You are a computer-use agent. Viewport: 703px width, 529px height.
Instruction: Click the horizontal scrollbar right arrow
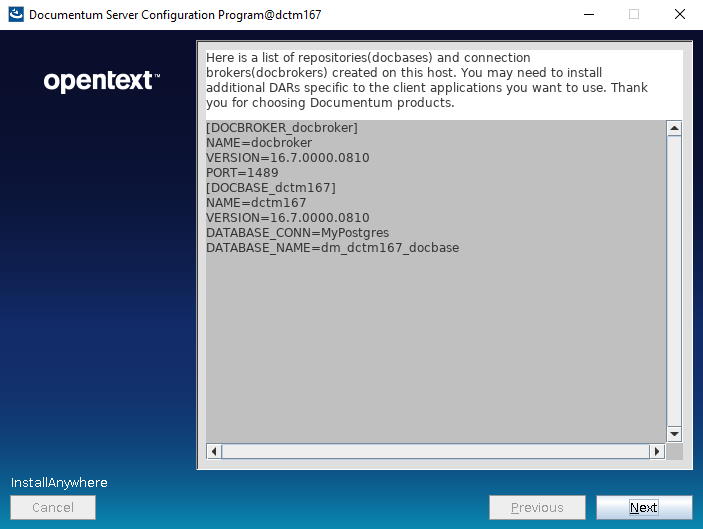pyautogui.click(x=657, y=451)
